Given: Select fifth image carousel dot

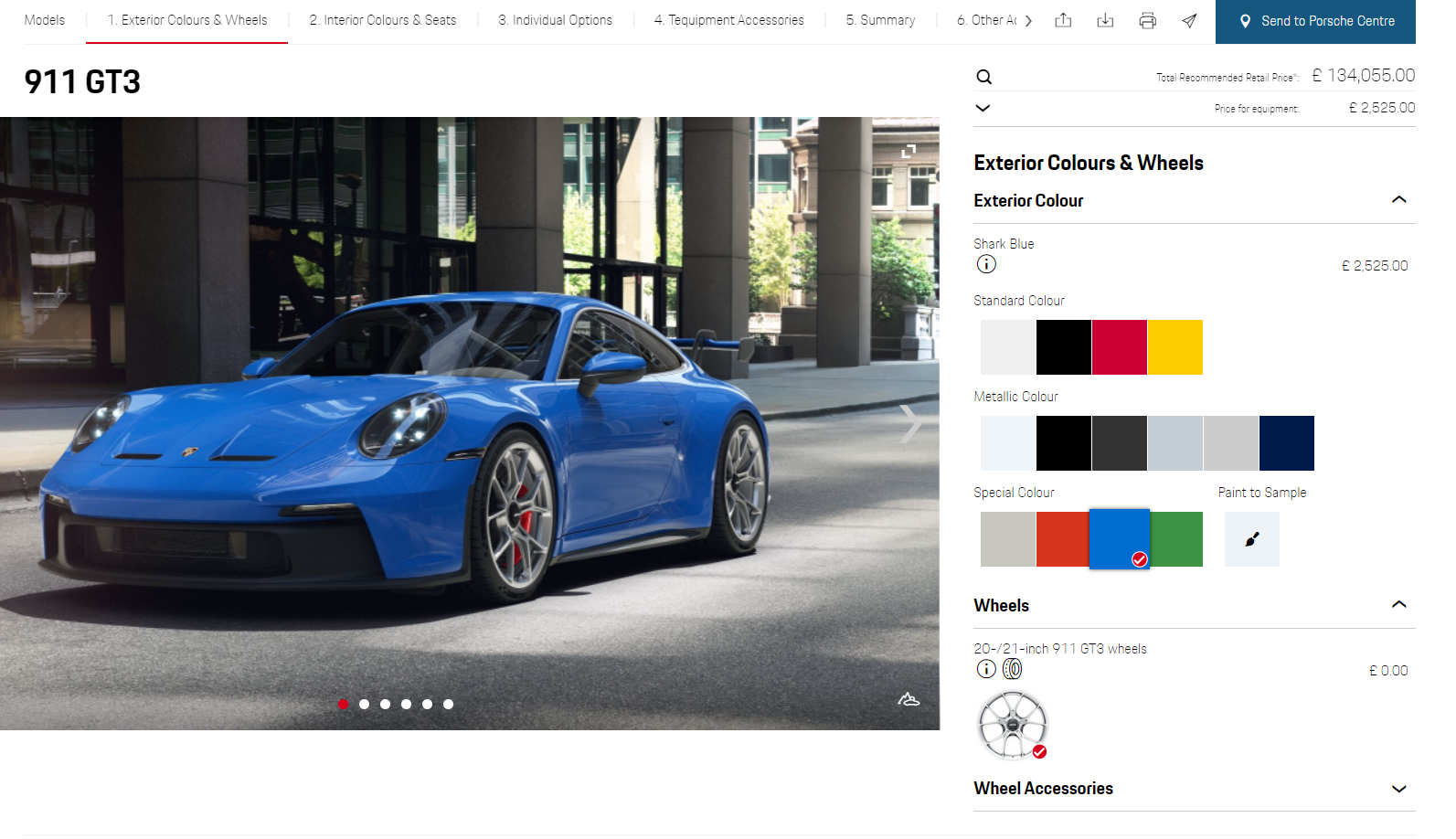Looking at the screenshot, I should 427,704.
